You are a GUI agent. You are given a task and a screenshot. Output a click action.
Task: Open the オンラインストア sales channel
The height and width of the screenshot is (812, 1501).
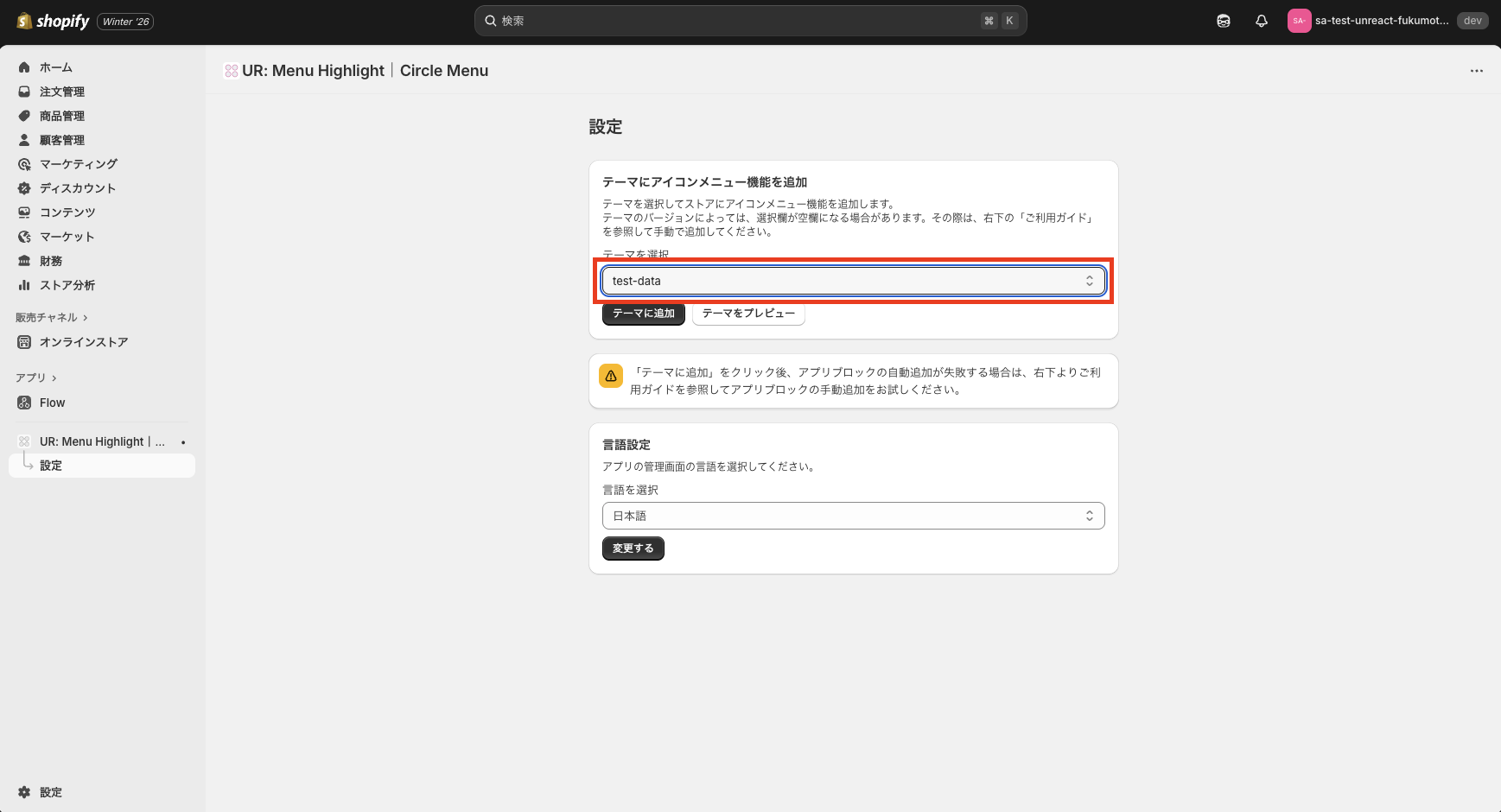pos(84,341)
